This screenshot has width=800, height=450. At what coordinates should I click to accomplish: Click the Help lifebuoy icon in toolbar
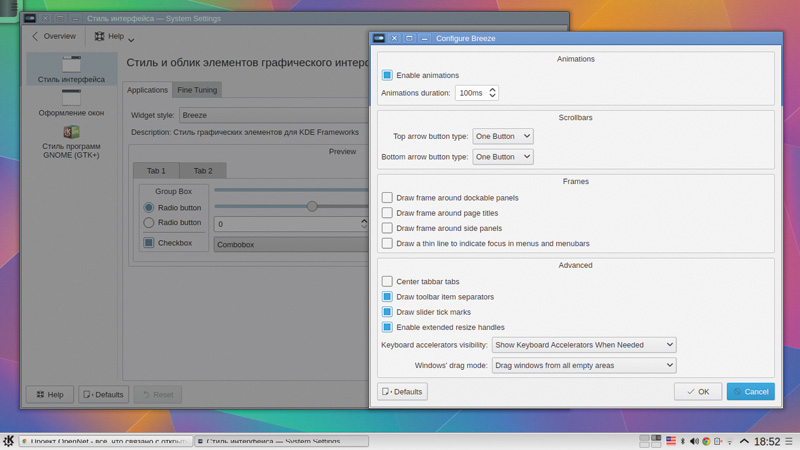coord(99,36)
